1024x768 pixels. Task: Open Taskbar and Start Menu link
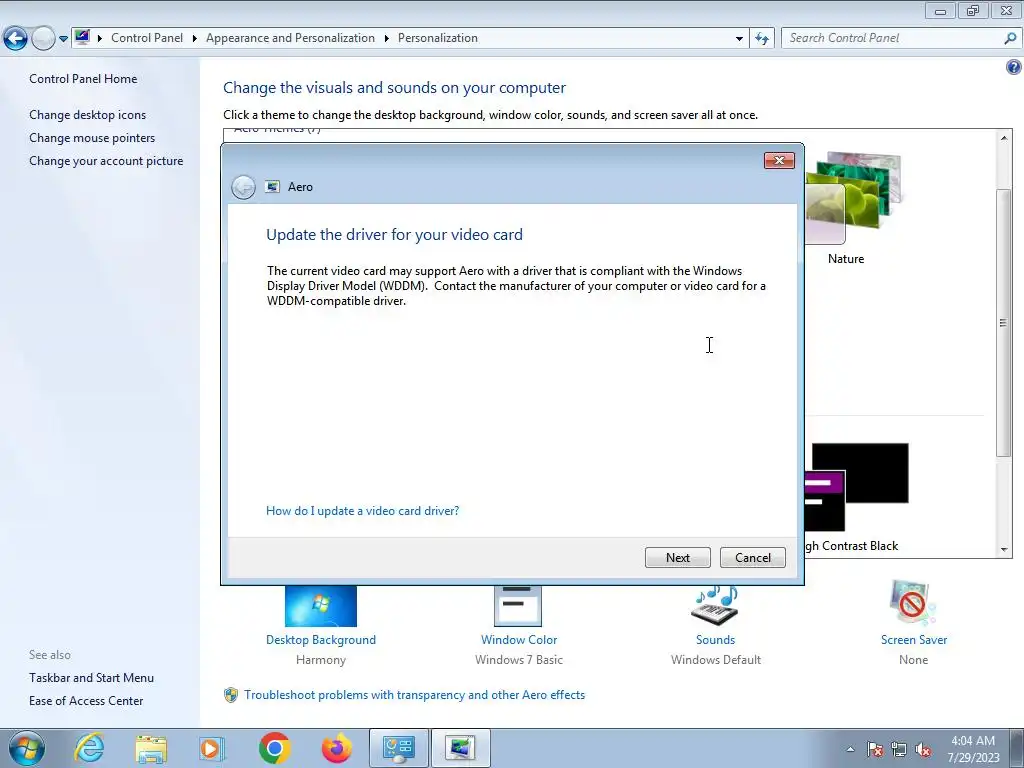click(x=91, y=678)
